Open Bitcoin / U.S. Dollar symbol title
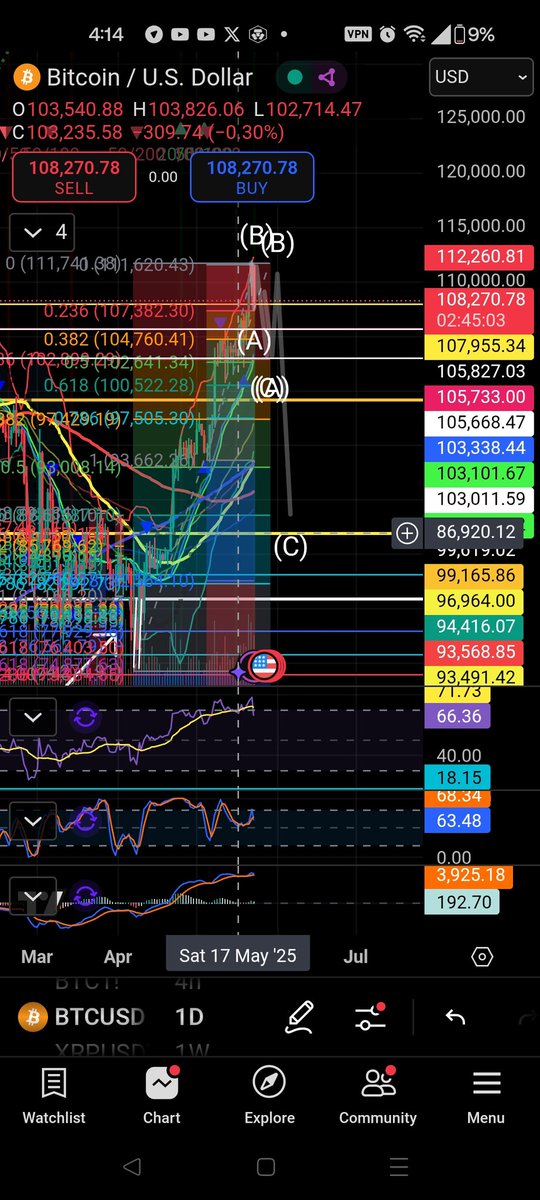The width and height of the screenshot is (540, 1200). [150, 77]
